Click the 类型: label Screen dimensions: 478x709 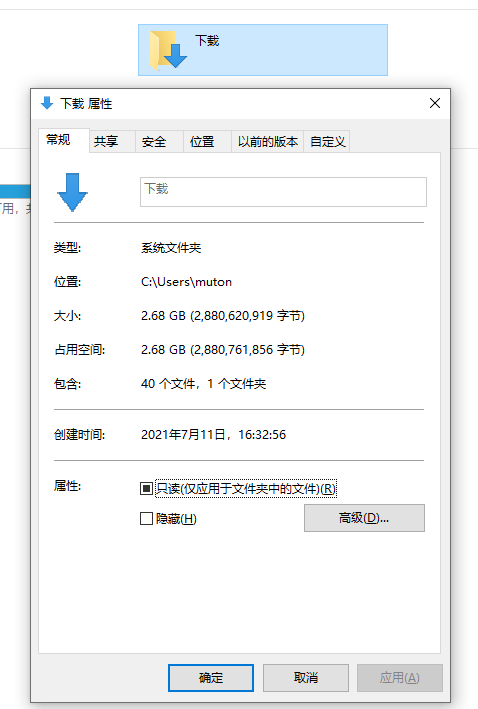pyautogui.click(x=67, y=248)
